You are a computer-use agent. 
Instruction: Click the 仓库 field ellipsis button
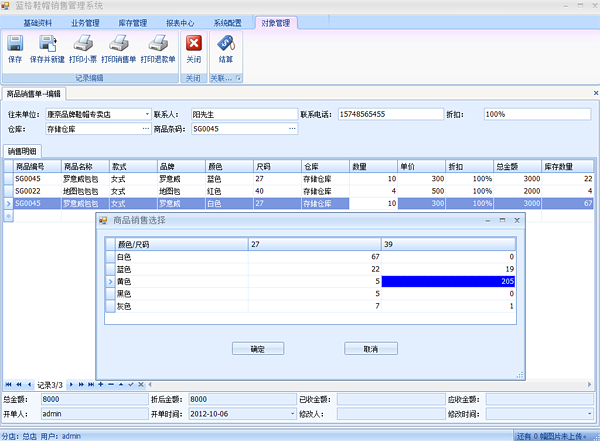point(145,129)
